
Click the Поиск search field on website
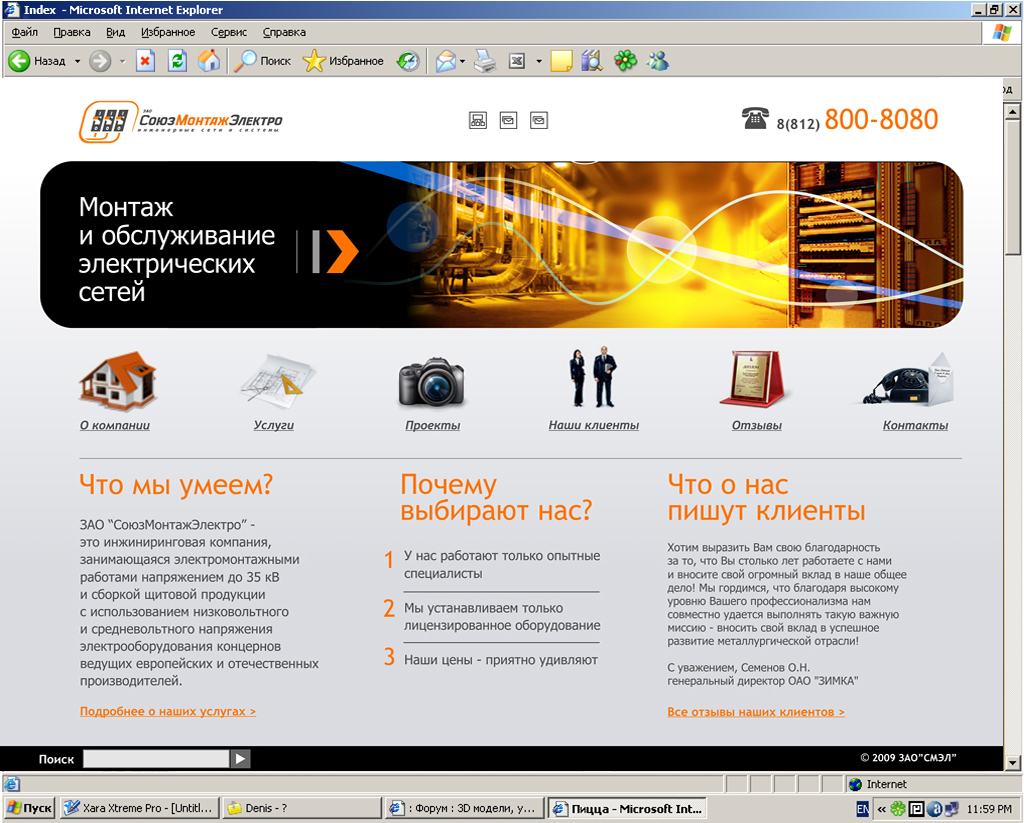coord(156,759)
